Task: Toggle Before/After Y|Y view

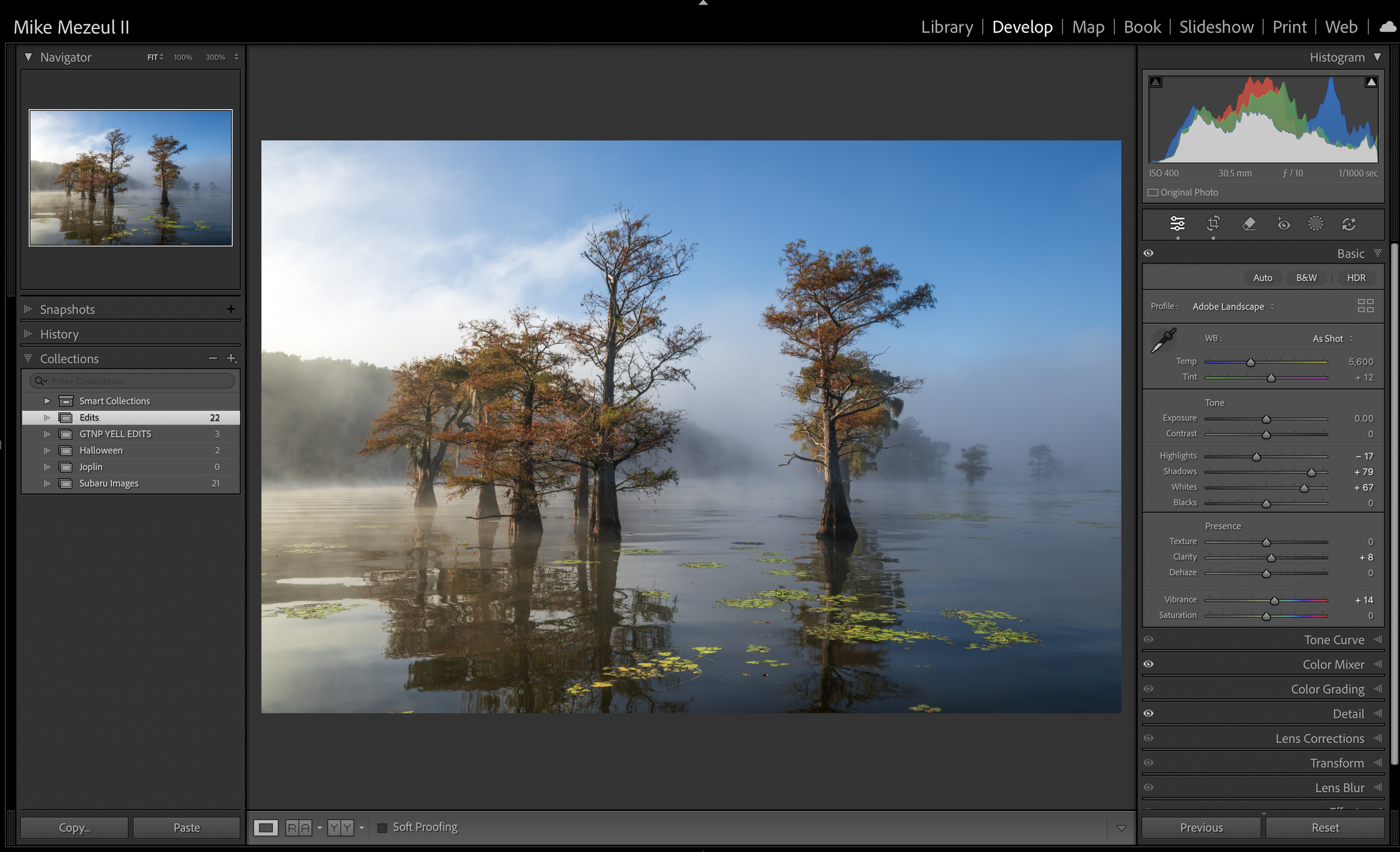Action: pyautogui.click(x=340, y=827)
